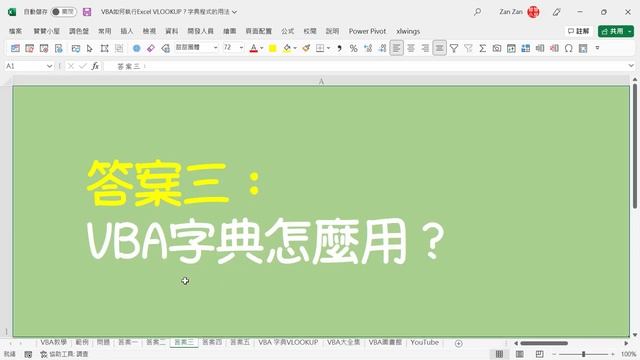The image size is (640, 360).
Task: Open the Zan Zan account avatar
Action: click(533, 12)
